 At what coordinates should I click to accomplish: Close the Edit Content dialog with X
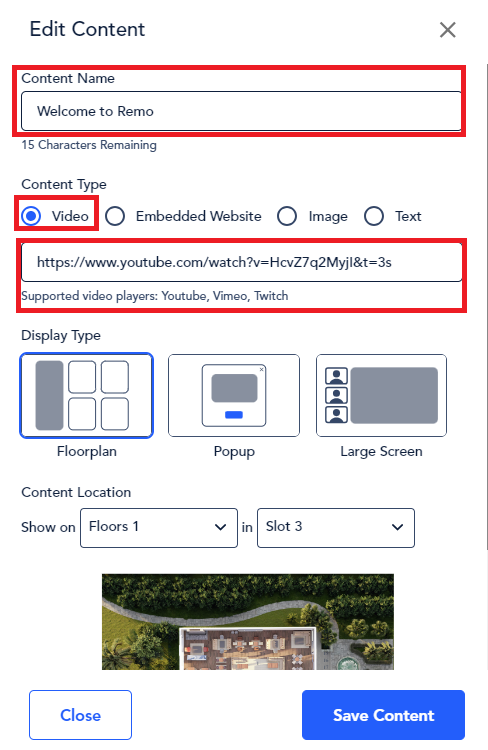pos(447,30)
